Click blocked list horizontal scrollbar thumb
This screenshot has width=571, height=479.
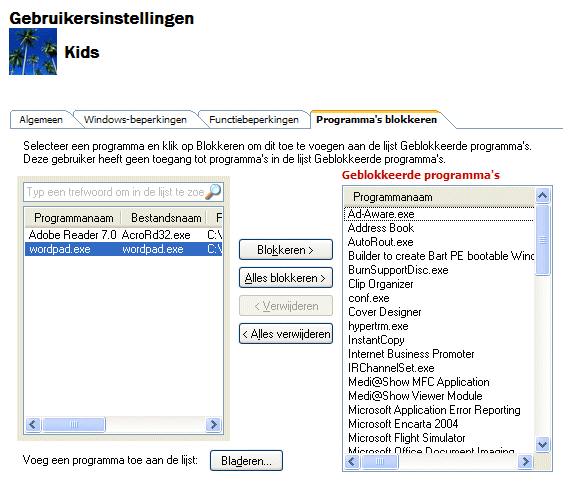[x=379, y=462]
